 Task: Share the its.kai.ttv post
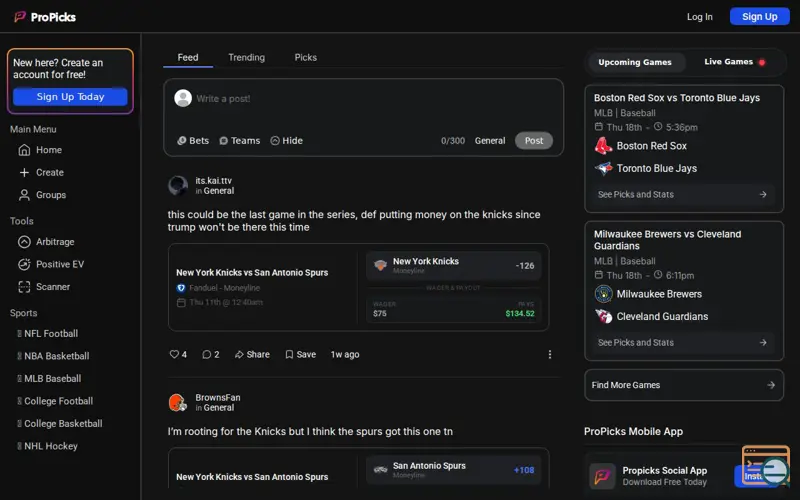(252, 354)
